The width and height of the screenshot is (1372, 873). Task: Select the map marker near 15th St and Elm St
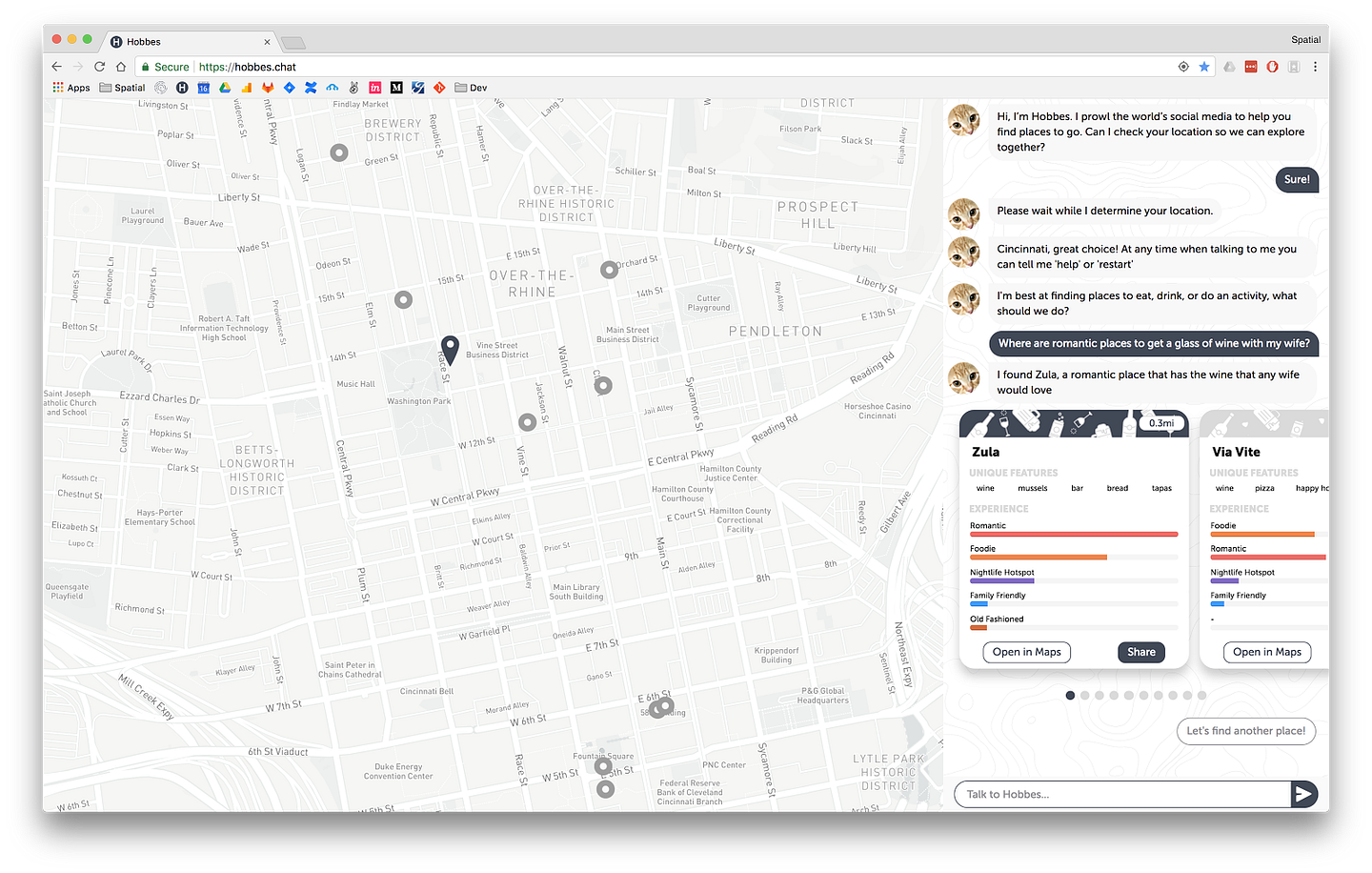(404, 299)
